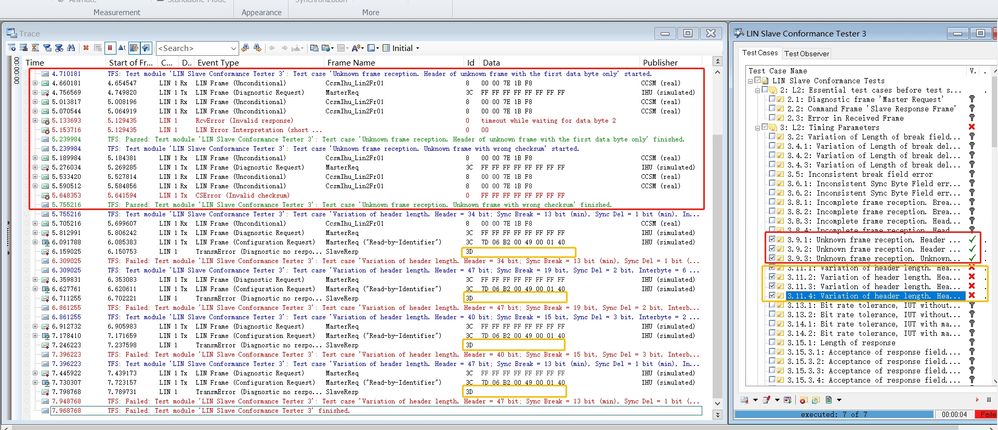Image resolution: width=998 pixels, height=430 pixels.
Task: Expand trace row at time 5.133693 RcvError
Action: 35,120
